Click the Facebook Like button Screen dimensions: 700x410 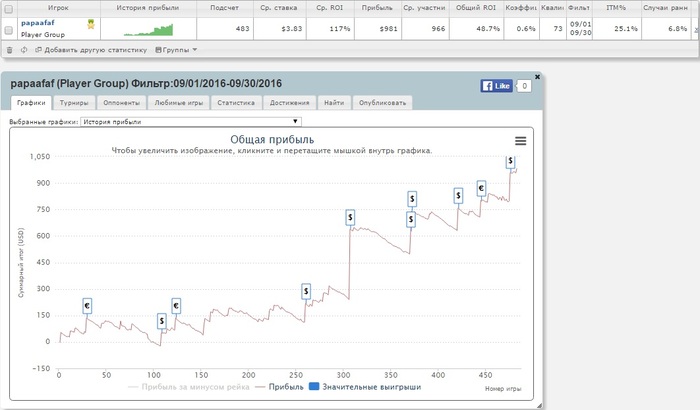(x=496, y=86)
